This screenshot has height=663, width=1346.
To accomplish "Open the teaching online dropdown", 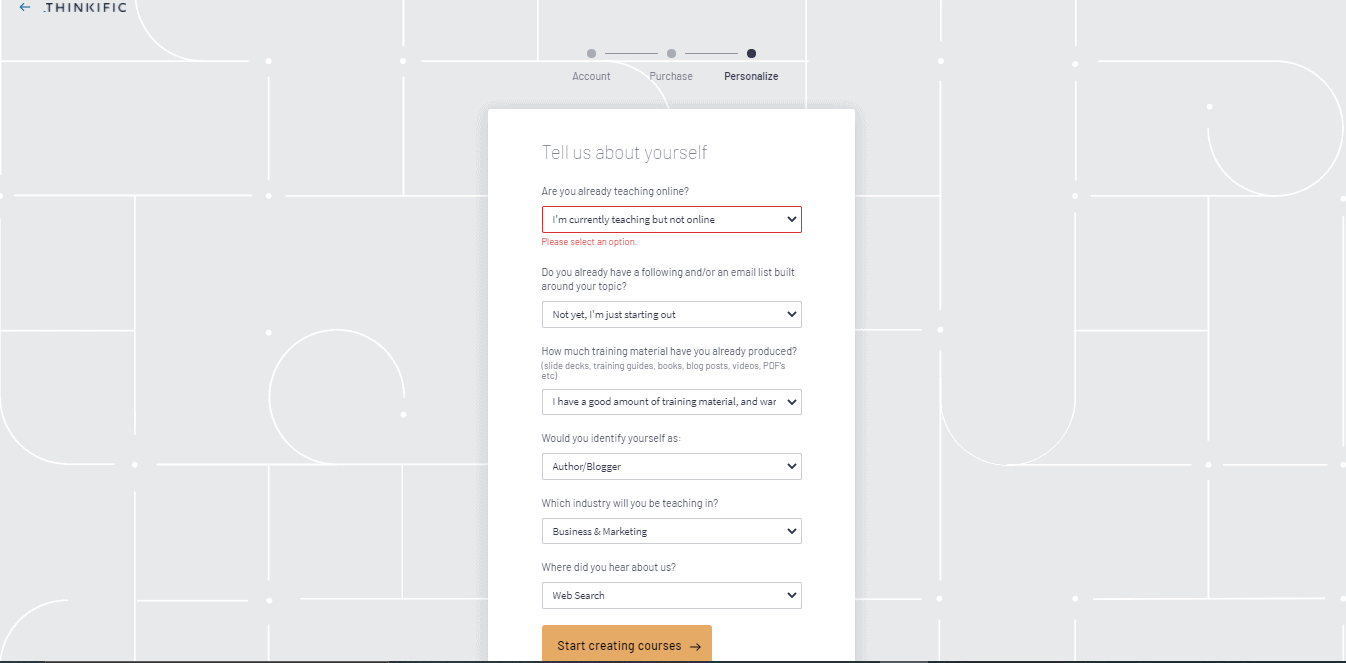I will click(x=671, y=219).
